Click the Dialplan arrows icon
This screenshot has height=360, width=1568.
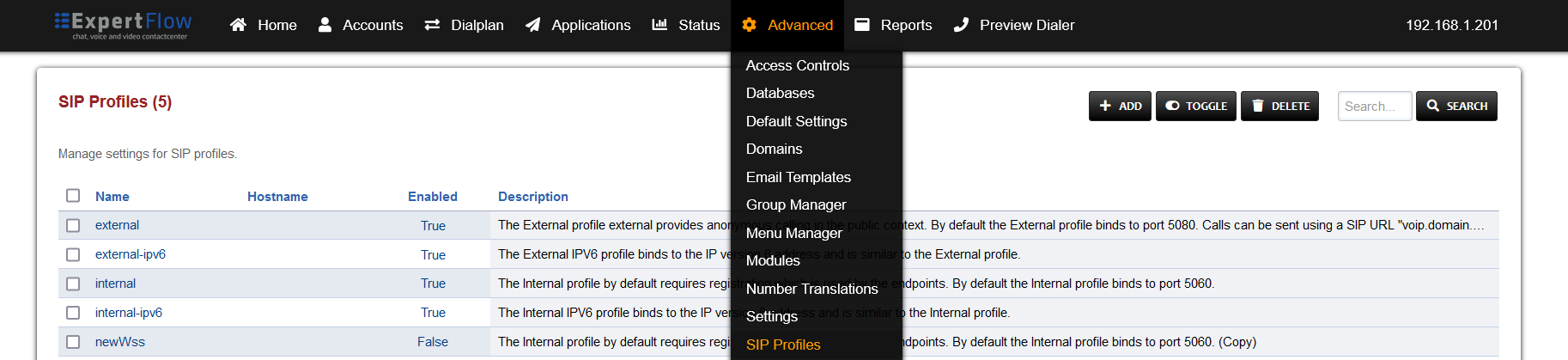coord(432,25)
